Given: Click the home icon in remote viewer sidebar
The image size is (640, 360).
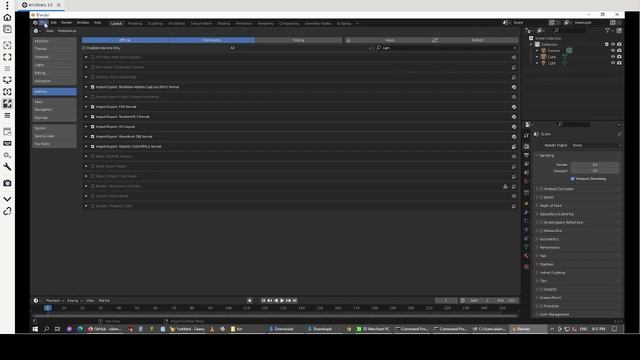Looking at the screenshot, I should 7,18.
